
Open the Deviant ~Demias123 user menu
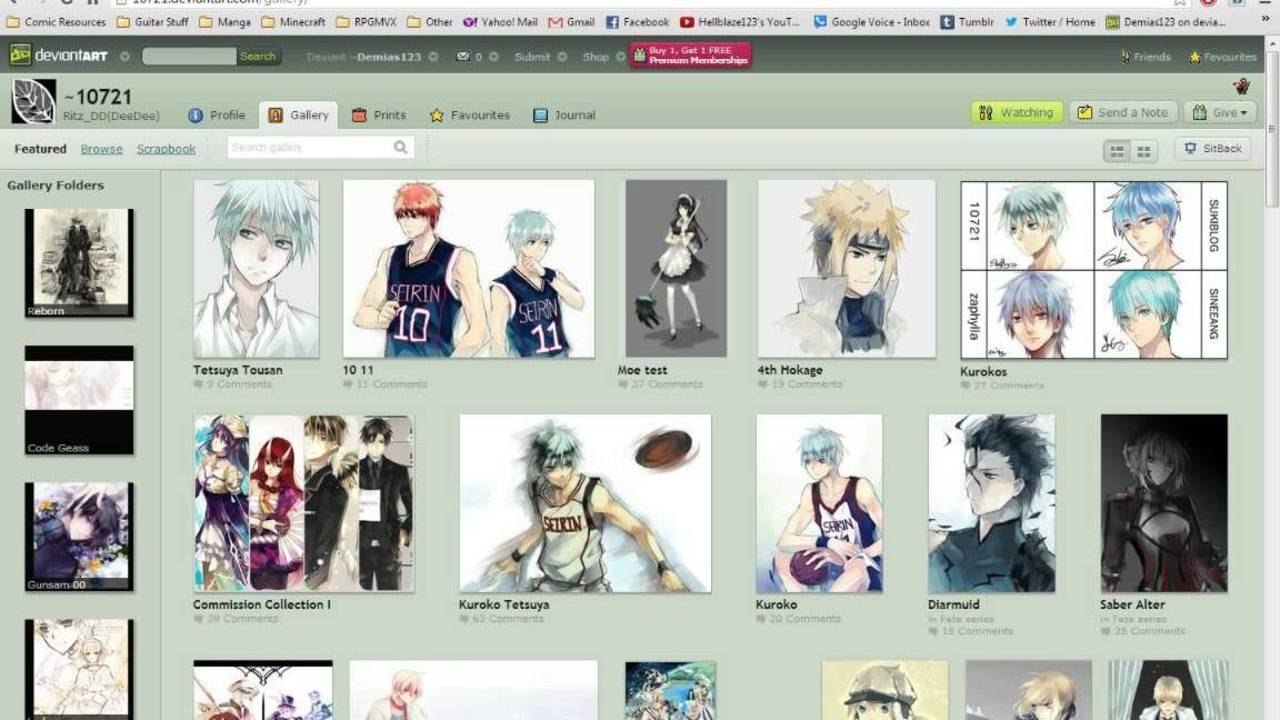tap(371, 57)
